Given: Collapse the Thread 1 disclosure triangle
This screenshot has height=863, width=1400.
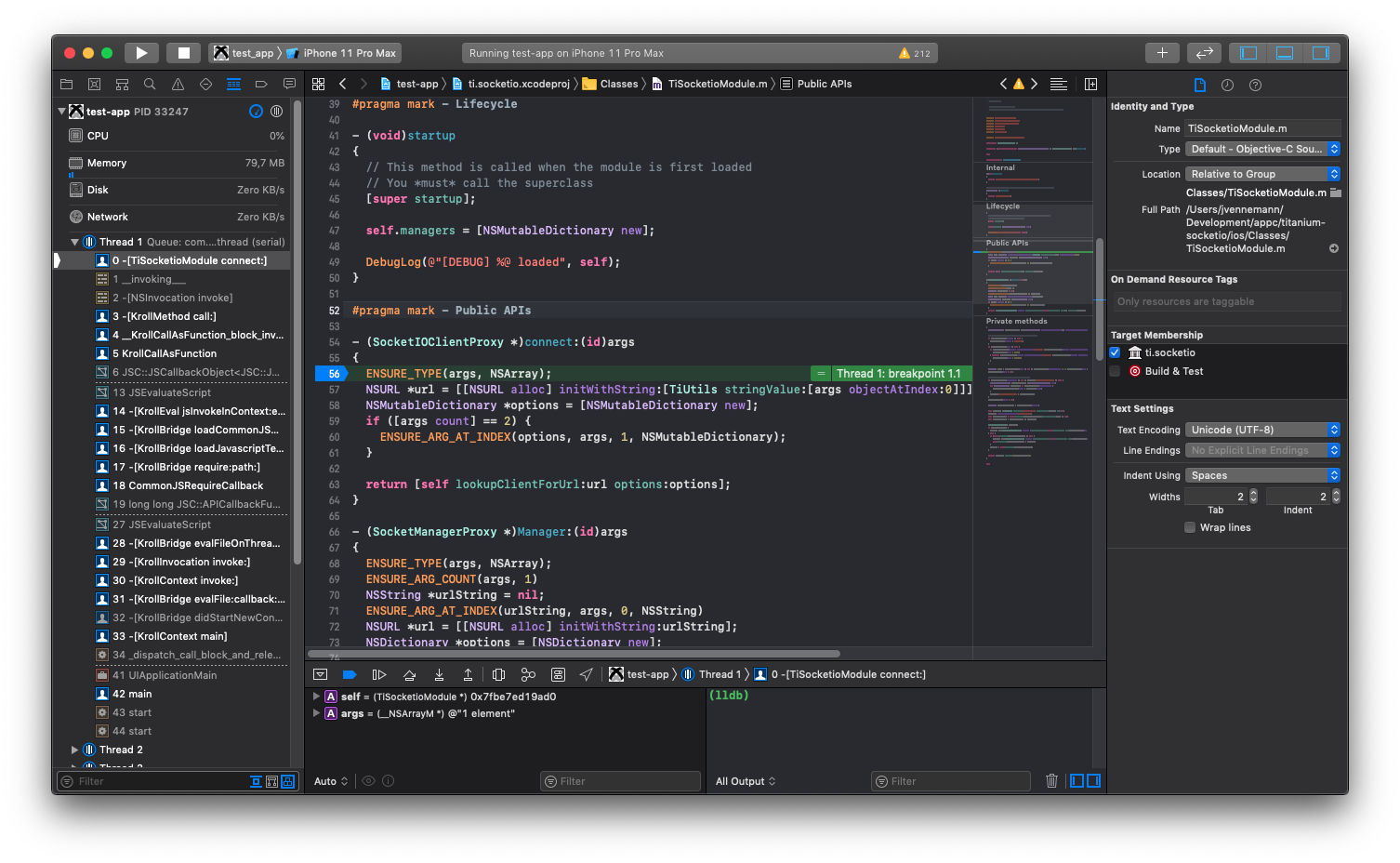Looking at the screenshot, I should click(x=75, y=242).
